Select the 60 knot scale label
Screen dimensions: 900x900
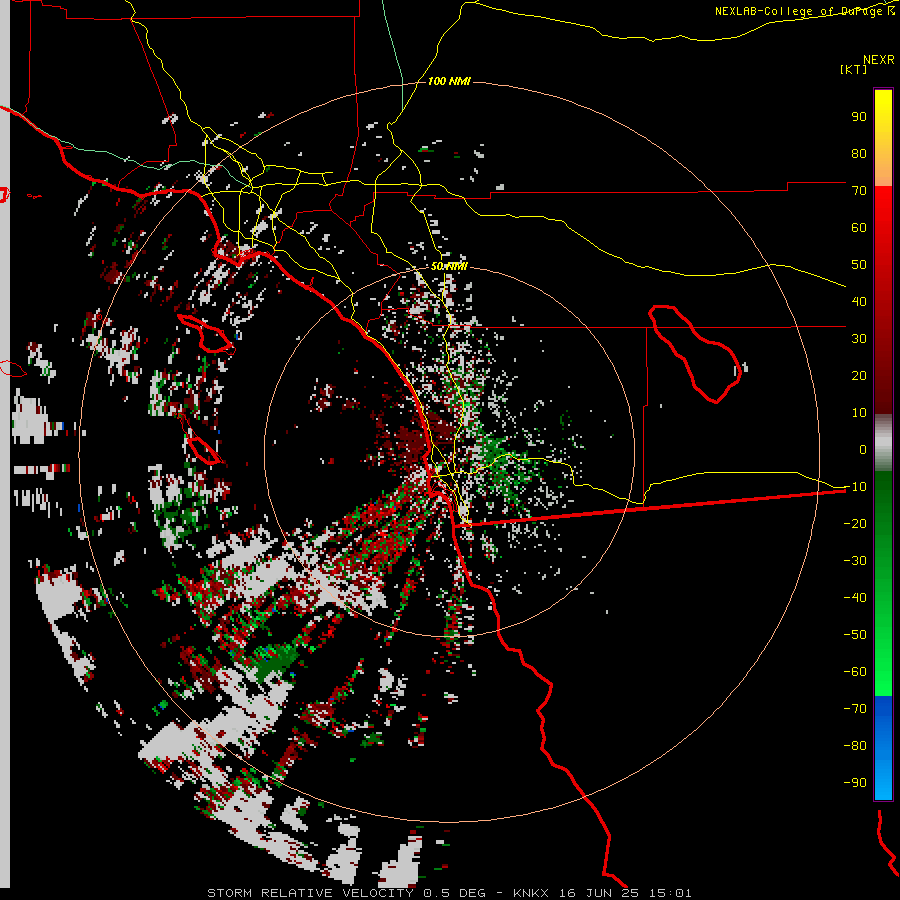tap(859, 227)
